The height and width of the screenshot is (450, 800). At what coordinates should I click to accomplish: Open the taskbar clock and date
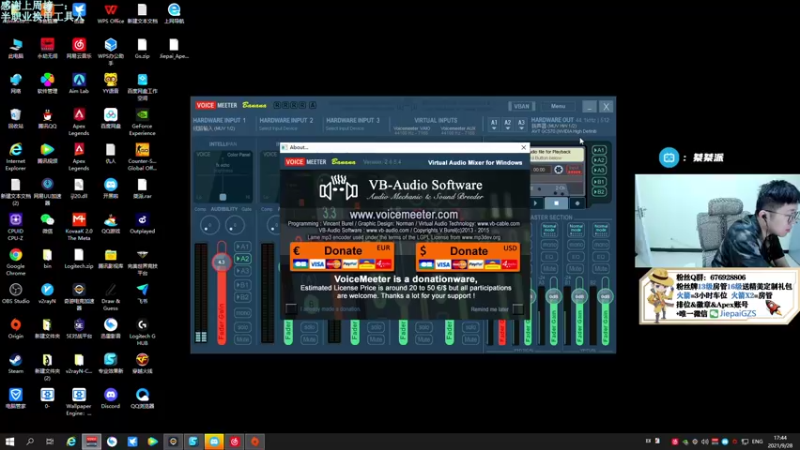(780, 441)
